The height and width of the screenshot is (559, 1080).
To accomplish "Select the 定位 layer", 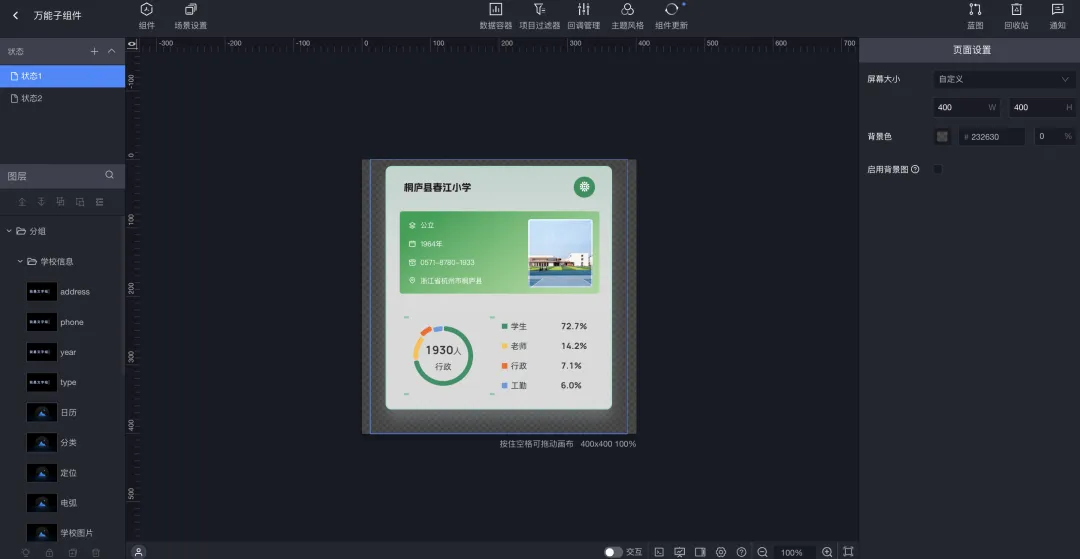I will click(x=62, y=473).
